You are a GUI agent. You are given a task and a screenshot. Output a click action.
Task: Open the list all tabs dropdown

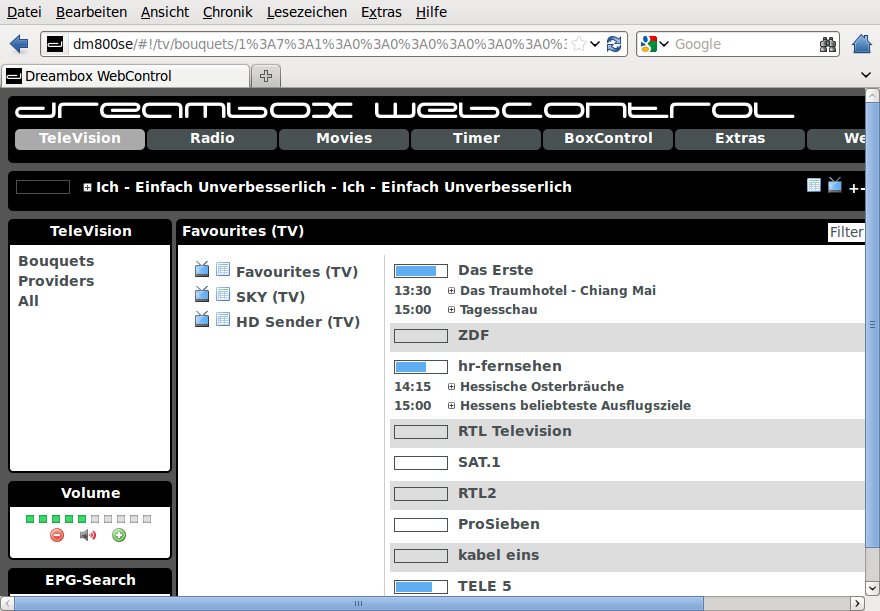pos(865,75)
